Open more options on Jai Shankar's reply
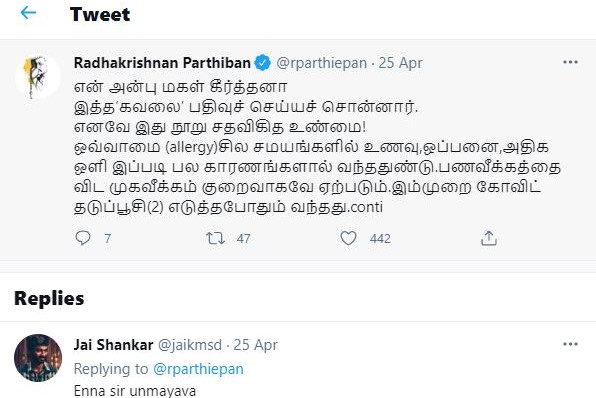Image resolution: width=596 pixels, height=398 pixels. pos(570,344)
